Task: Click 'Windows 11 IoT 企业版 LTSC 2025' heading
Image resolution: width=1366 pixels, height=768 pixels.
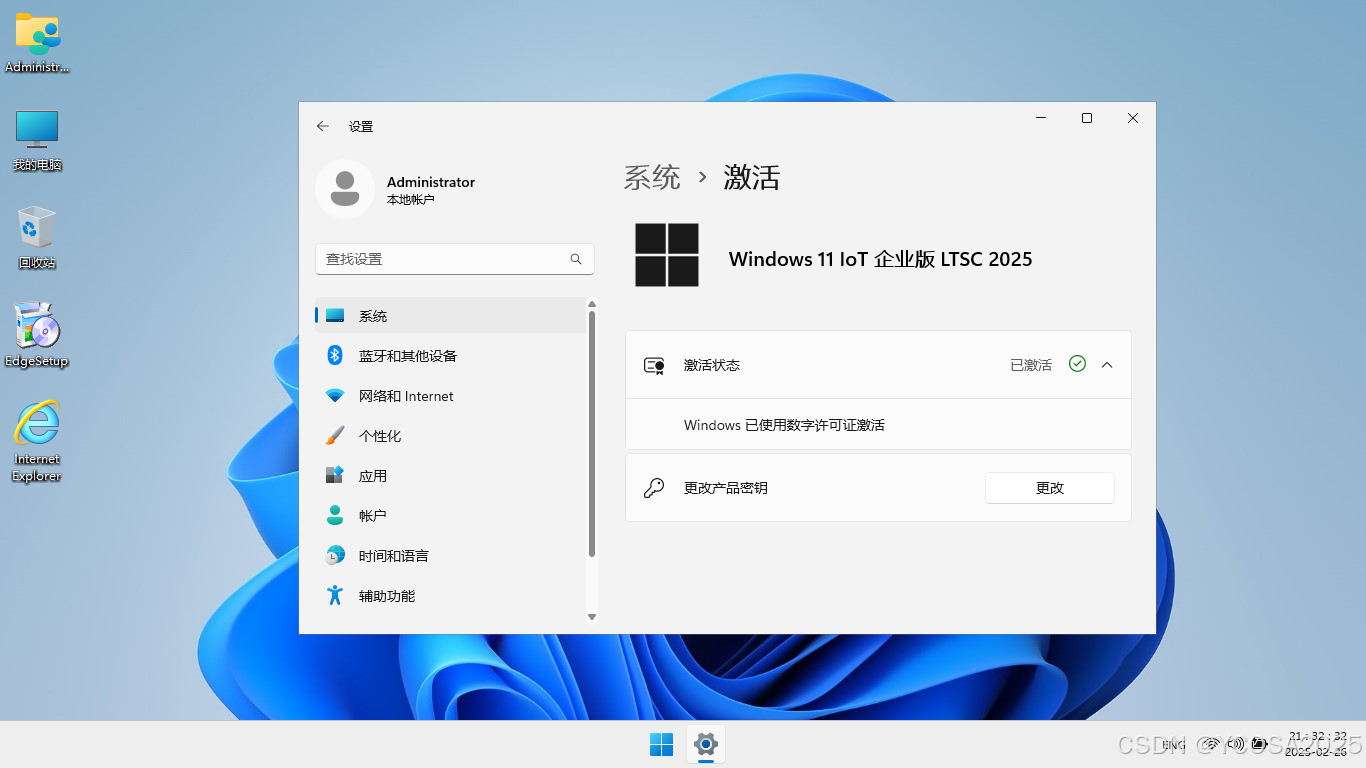Action: 880,259
